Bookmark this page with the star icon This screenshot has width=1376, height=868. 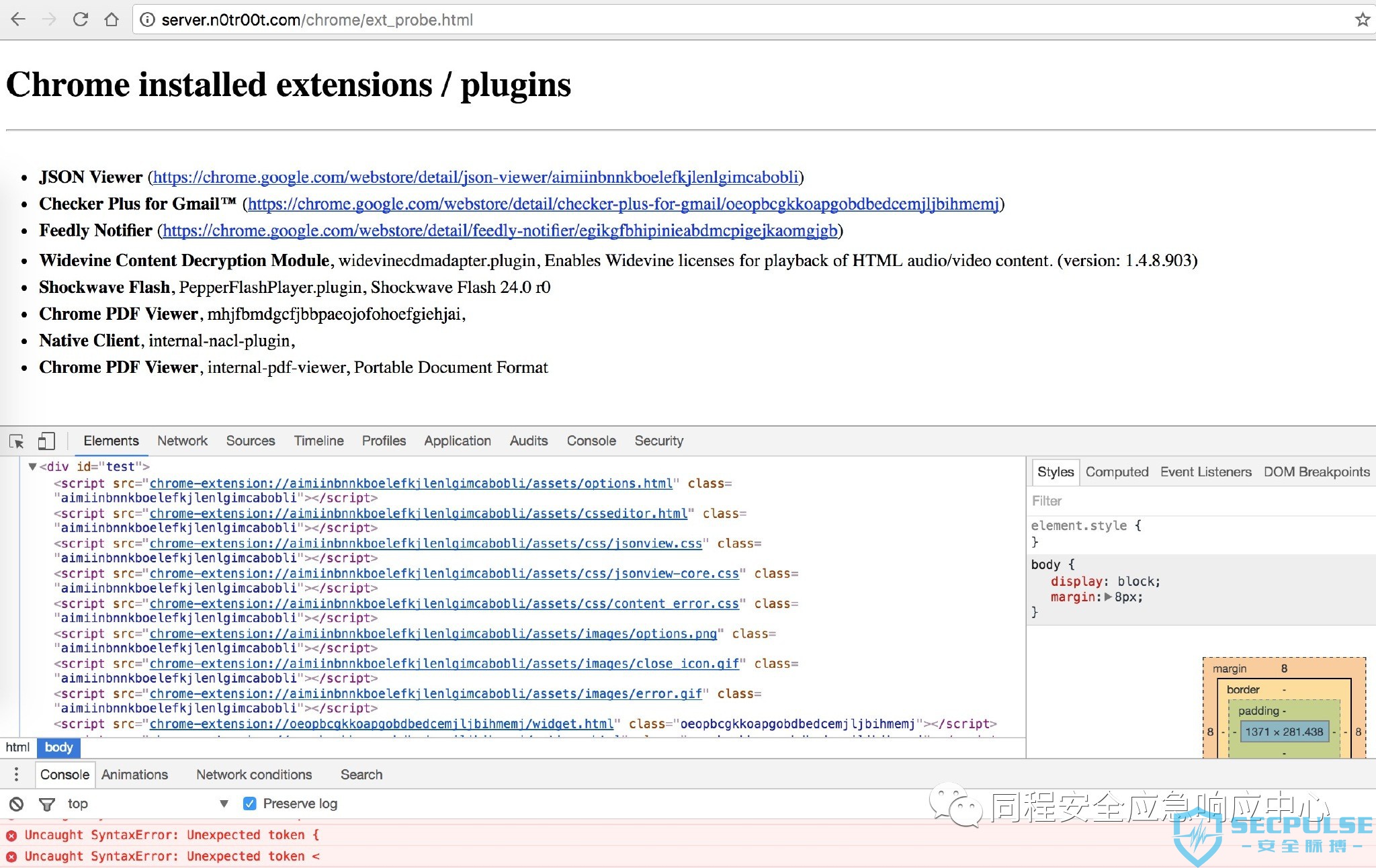point(1362,19)
